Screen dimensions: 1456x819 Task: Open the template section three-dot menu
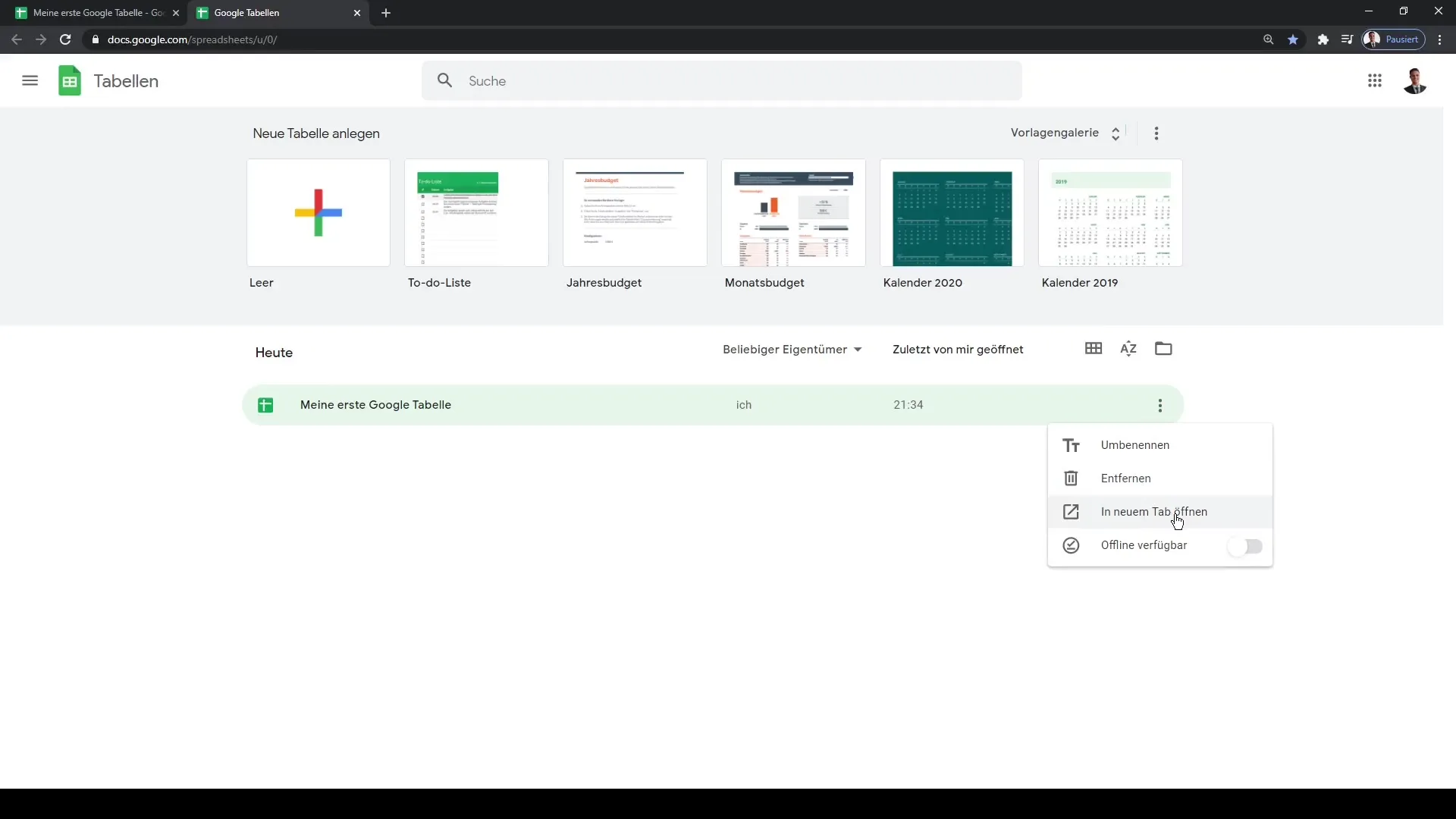point(1156,133)
